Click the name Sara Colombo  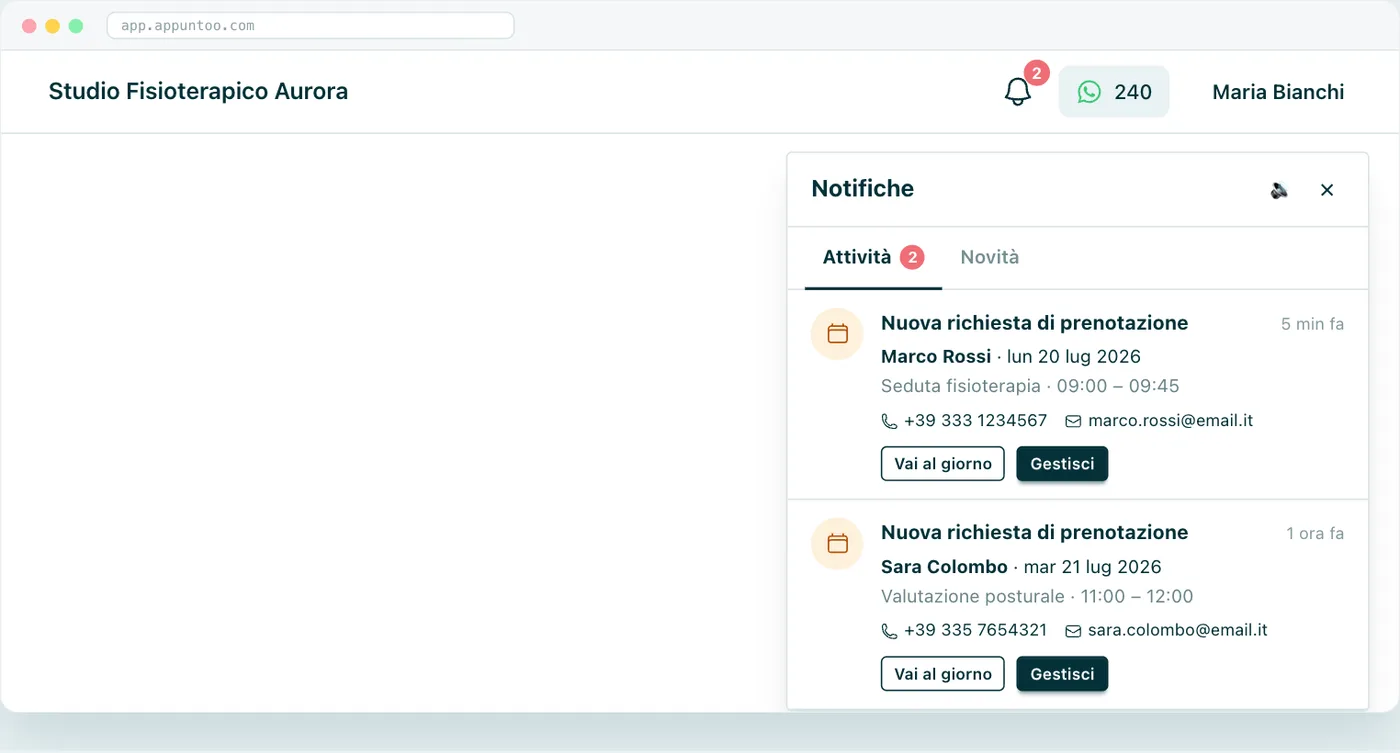tap(944, 567)
